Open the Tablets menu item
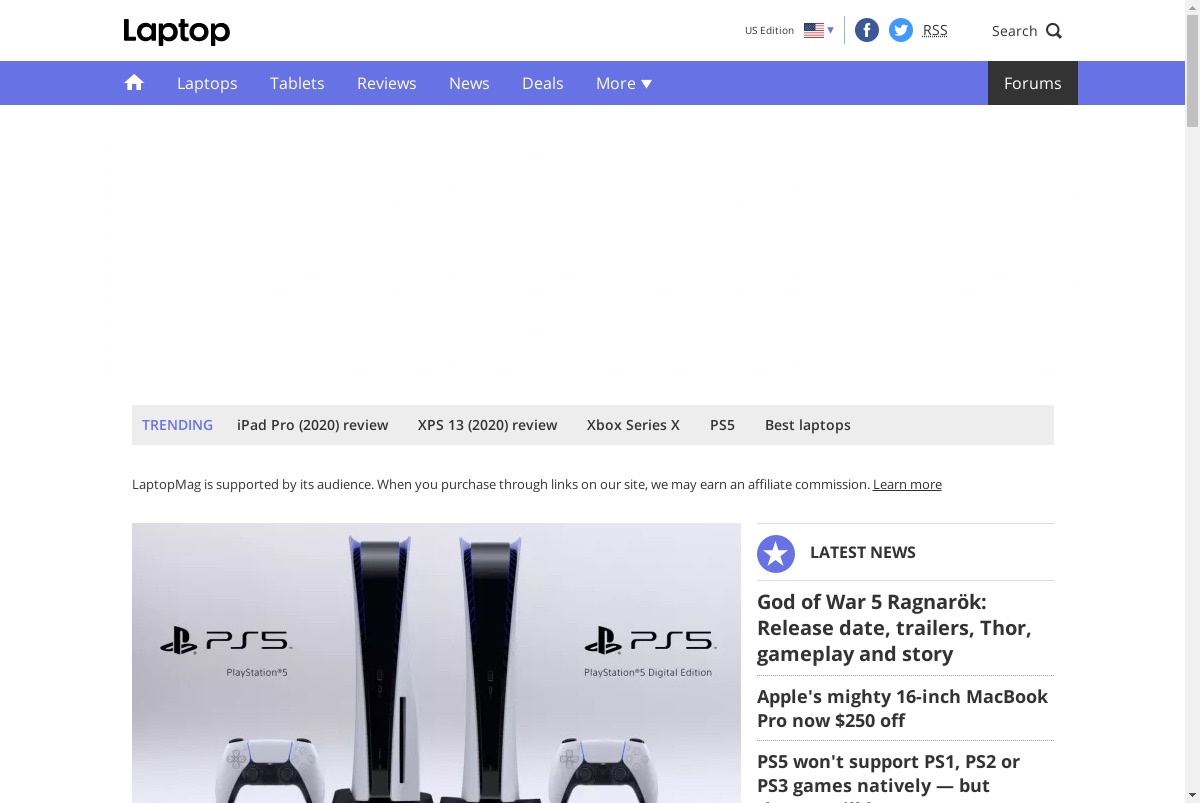Image resolution: width=1200 pixels, height=803 pixels. point(297,83)
